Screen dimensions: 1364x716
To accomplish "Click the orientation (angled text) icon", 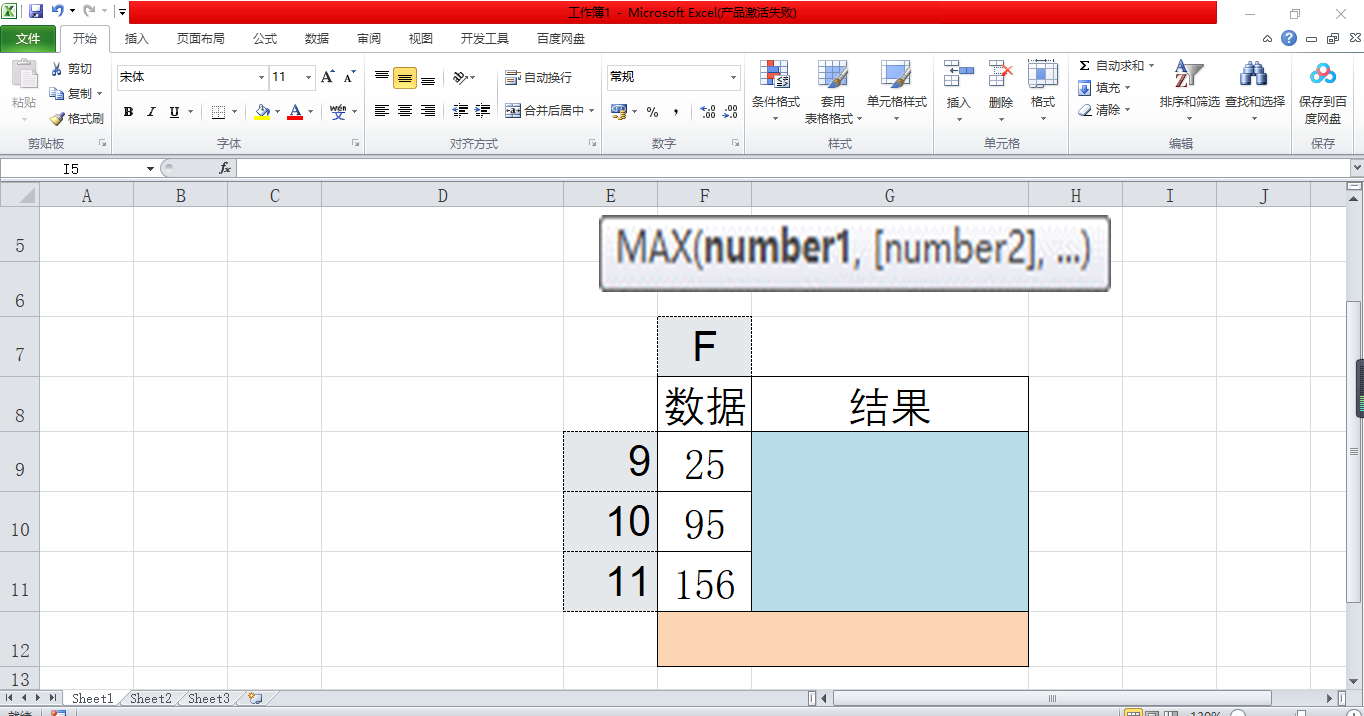I will (x=459, y=77).
